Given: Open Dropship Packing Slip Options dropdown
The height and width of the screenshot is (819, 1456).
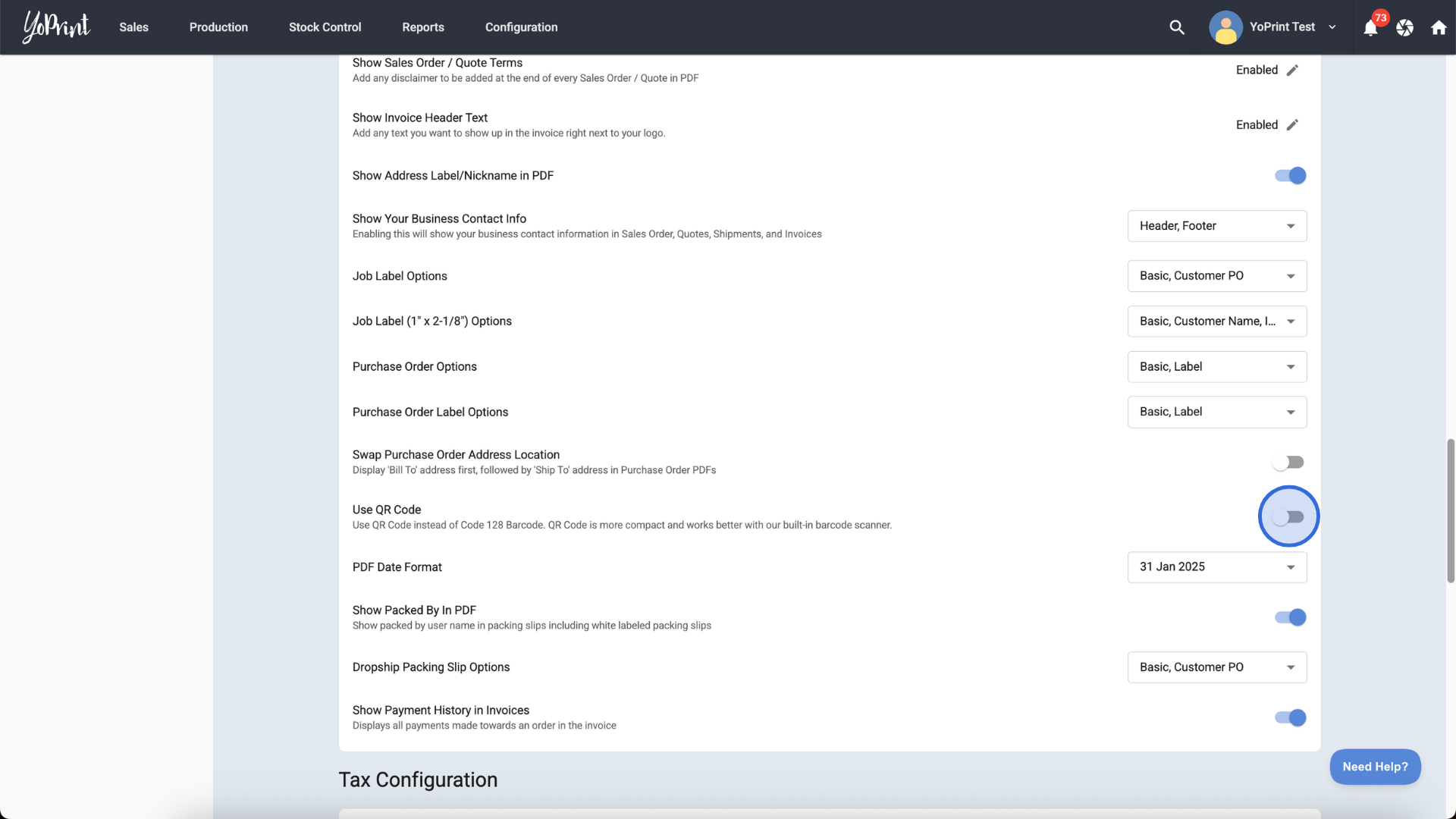Looking at the screenshot, I should pyautogui.click(x=1217, y=667).
